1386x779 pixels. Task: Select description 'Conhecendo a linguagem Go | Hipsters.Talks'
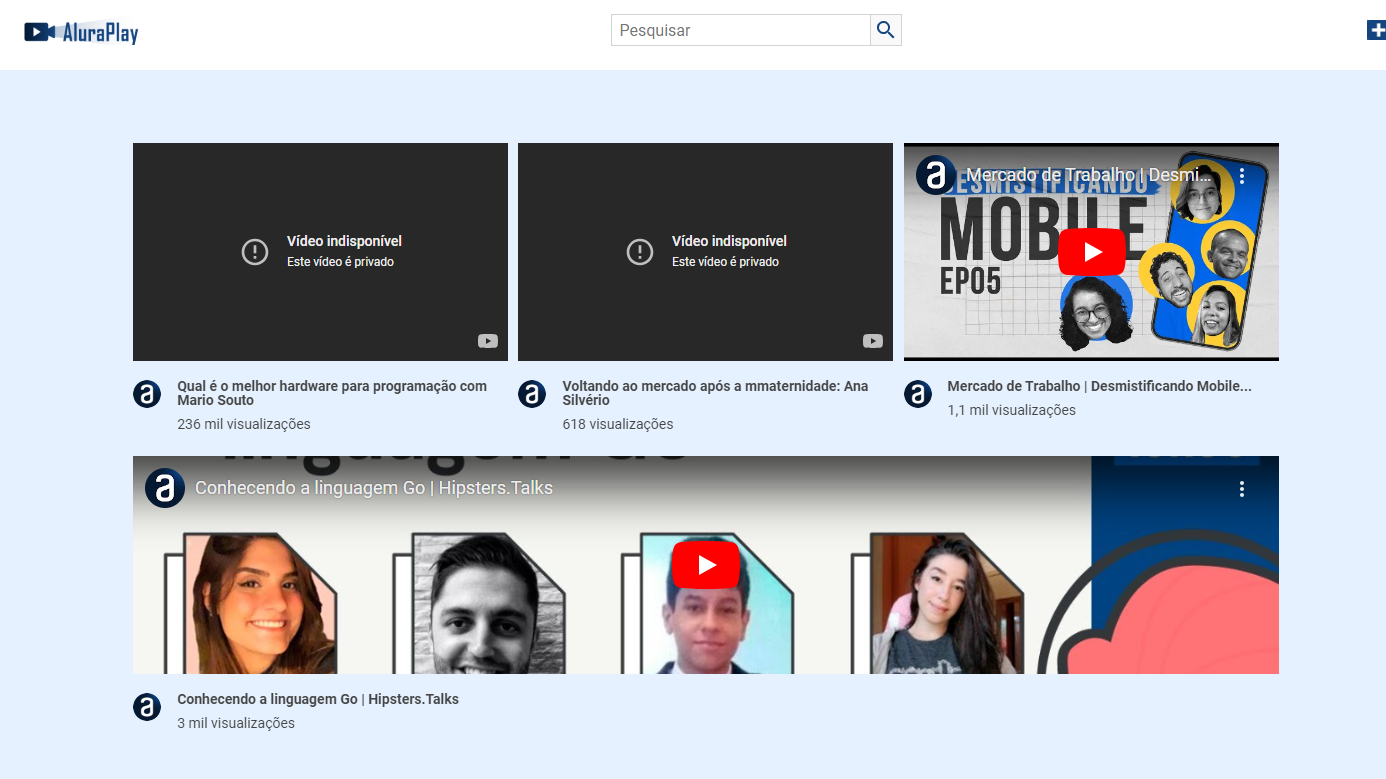tap(318, 699)
